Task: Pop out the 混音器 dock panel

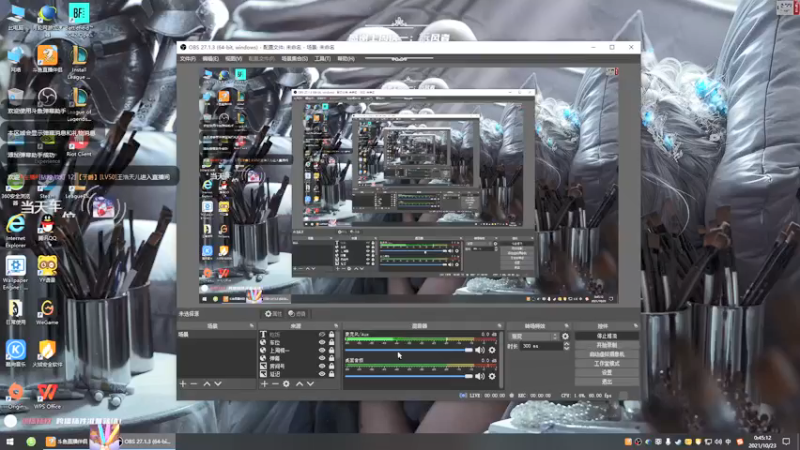Action: (499, 326)
